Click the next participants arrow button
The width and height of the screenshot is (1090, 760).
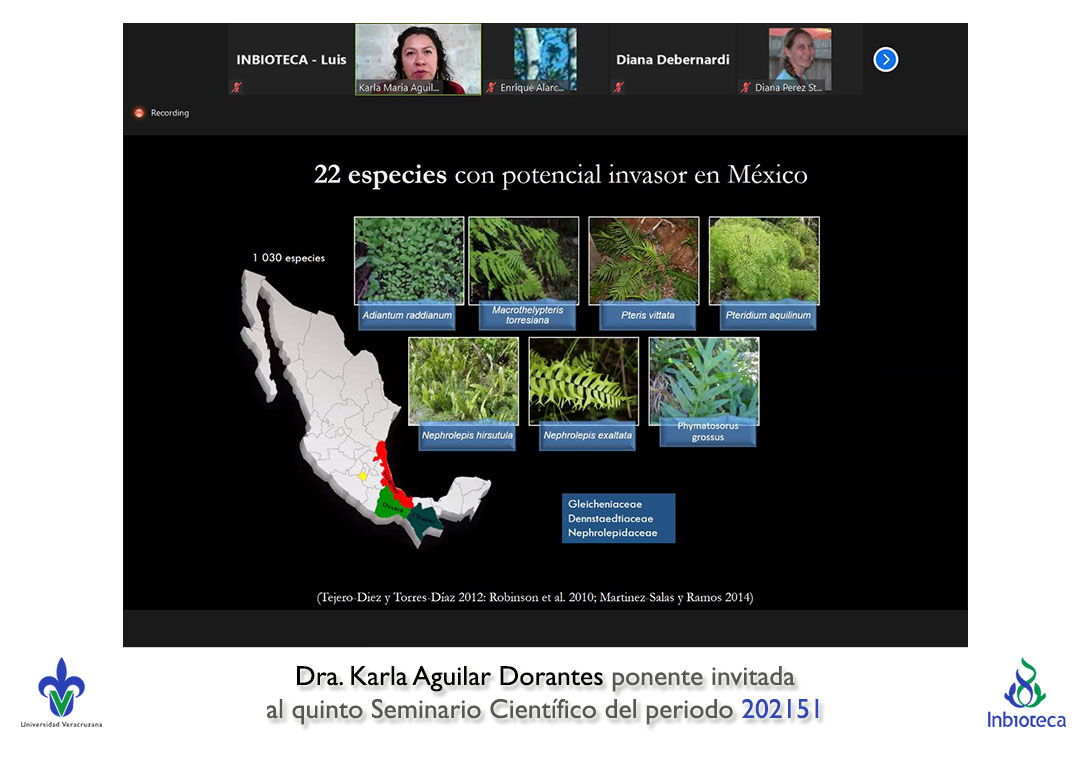[x=885, y=60]
